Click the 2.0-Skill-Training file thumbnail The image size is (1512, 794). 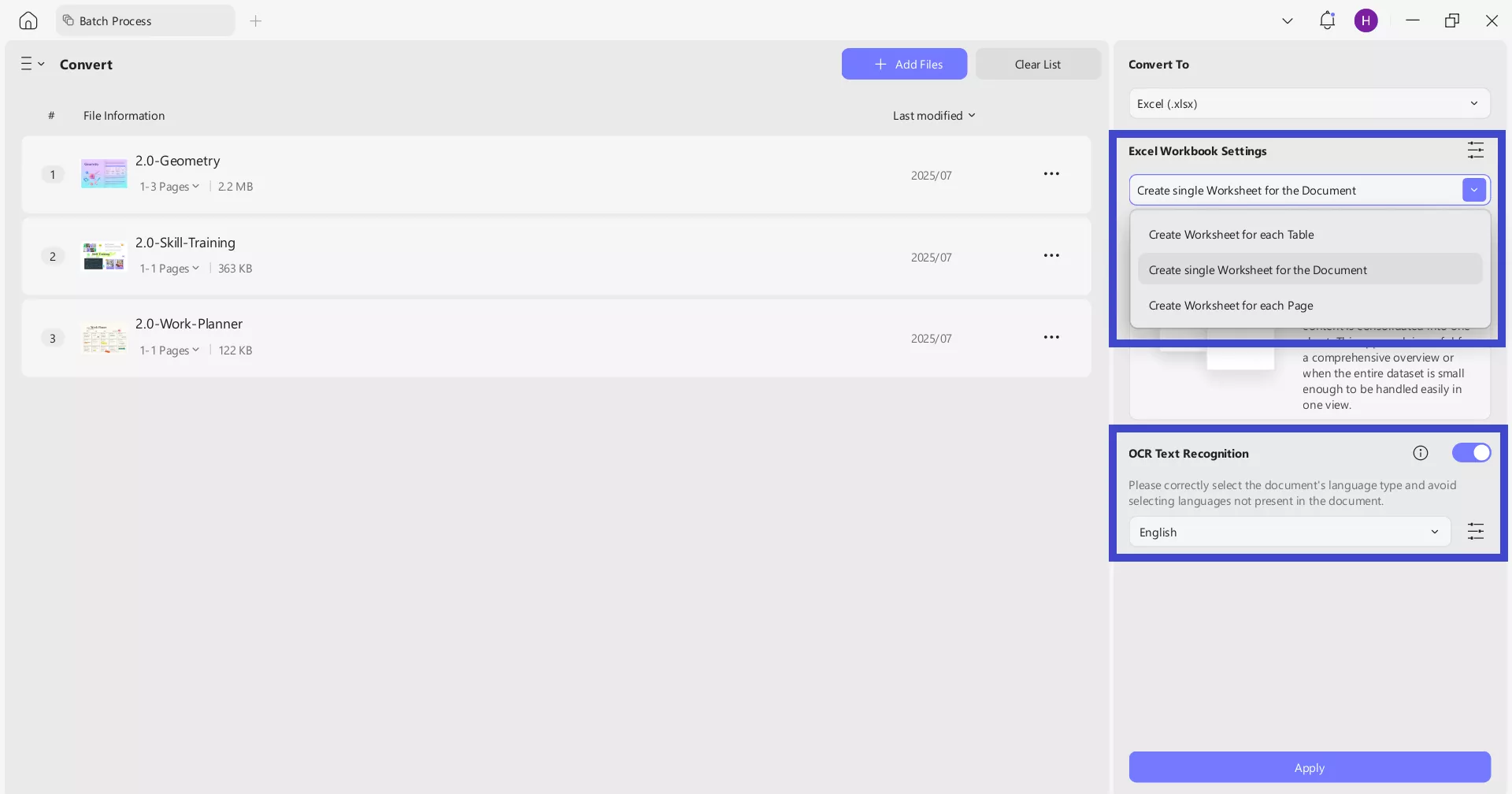coord(104,256)
